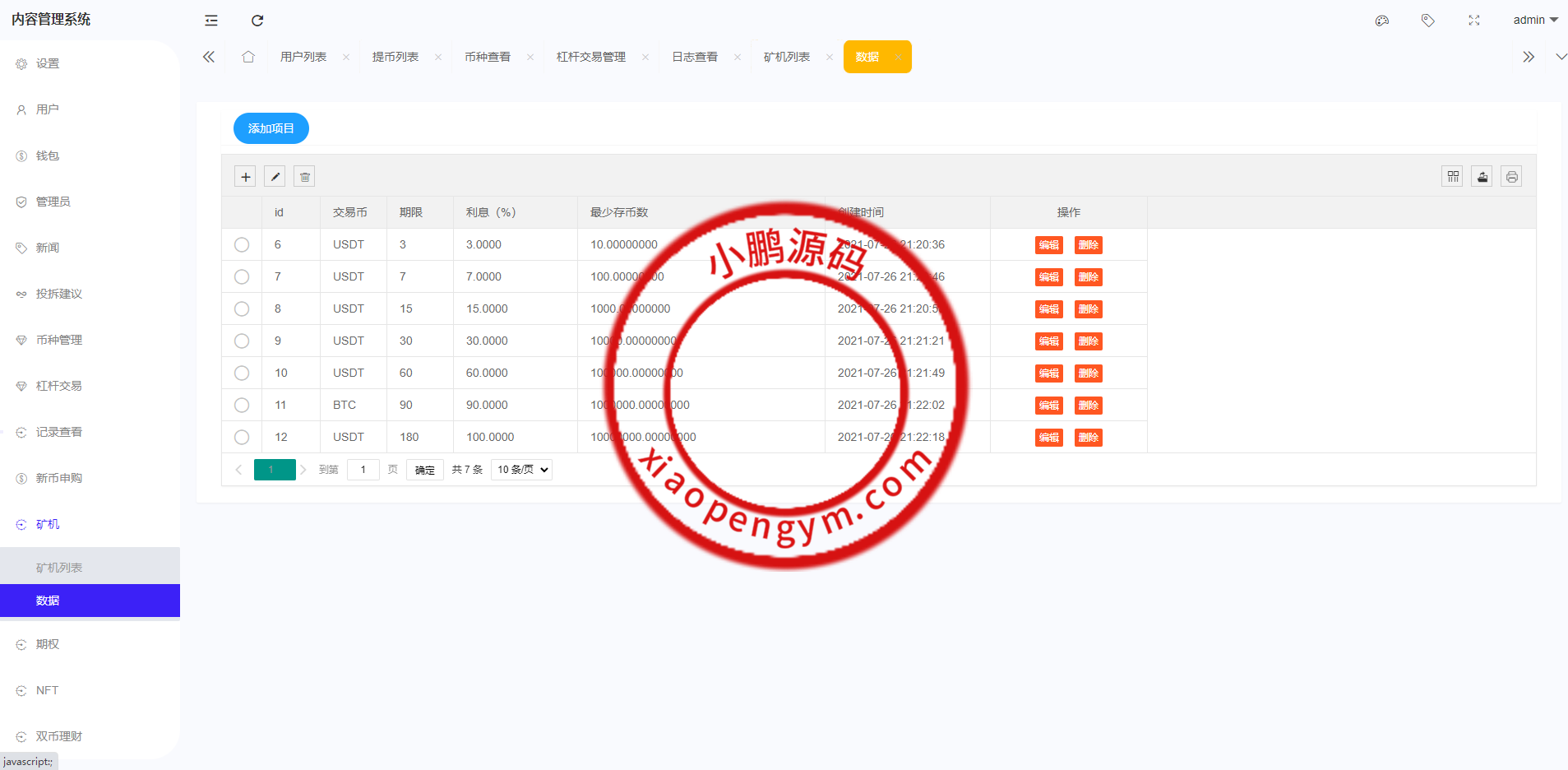Click the 添加项目 button

pyautogui.click(x=271, y=128)
